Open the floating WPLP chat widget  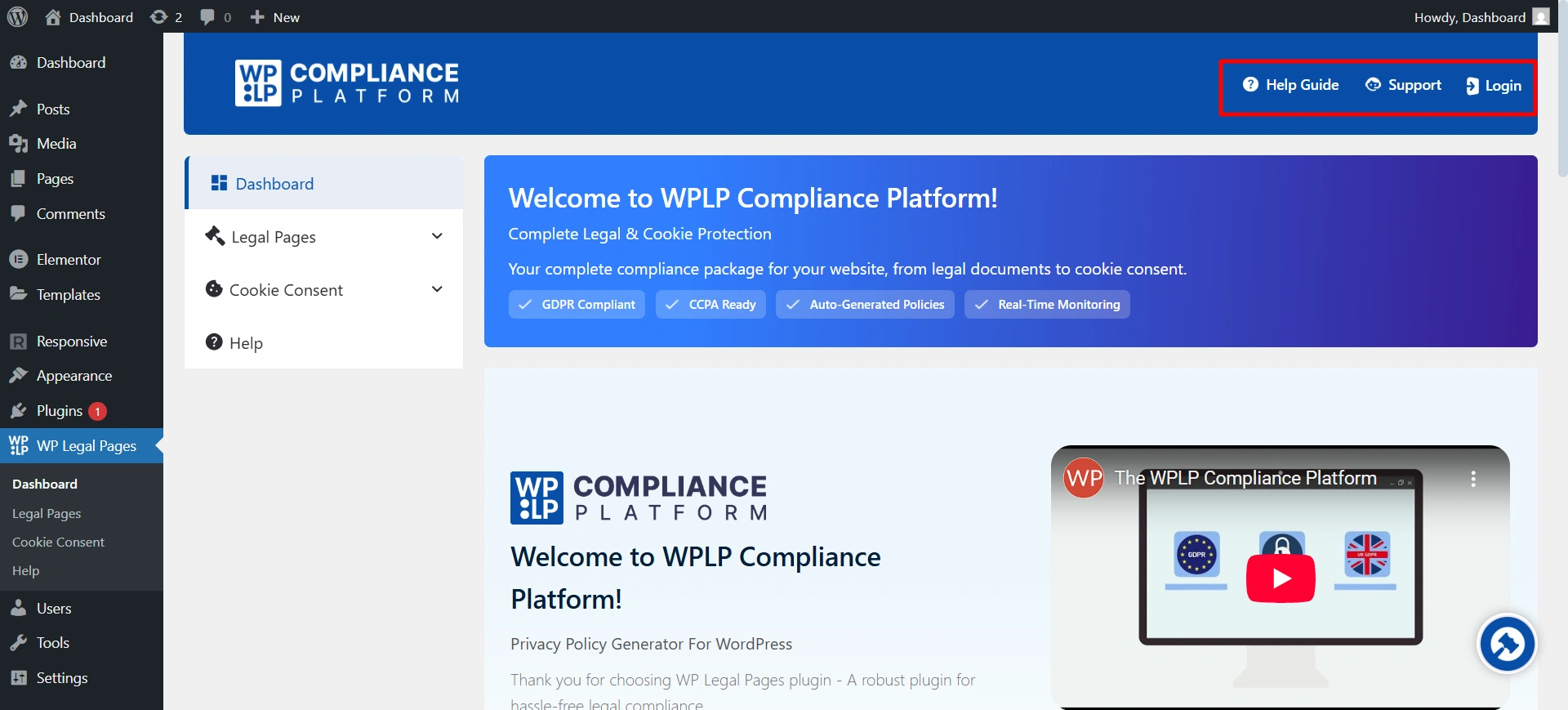click(1507, 644)
